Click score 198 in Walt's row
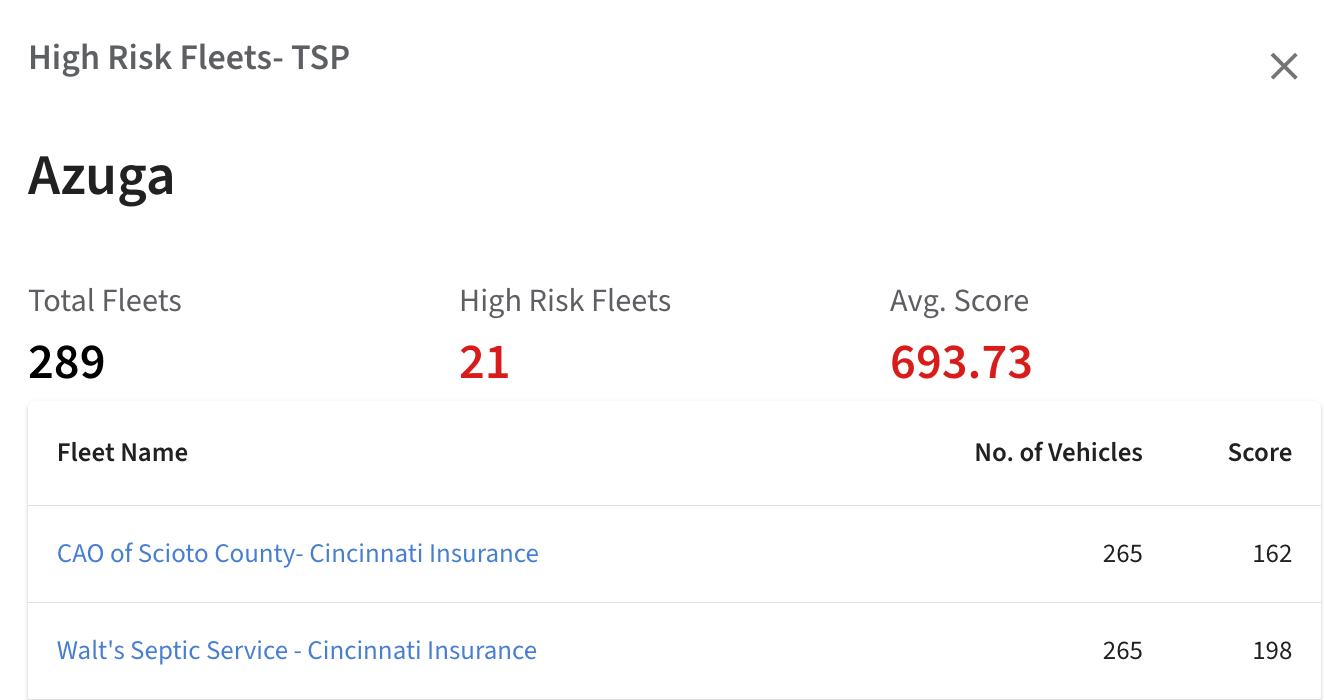The width and height of the screenshot is (1324, 700). pos(1272,650)
